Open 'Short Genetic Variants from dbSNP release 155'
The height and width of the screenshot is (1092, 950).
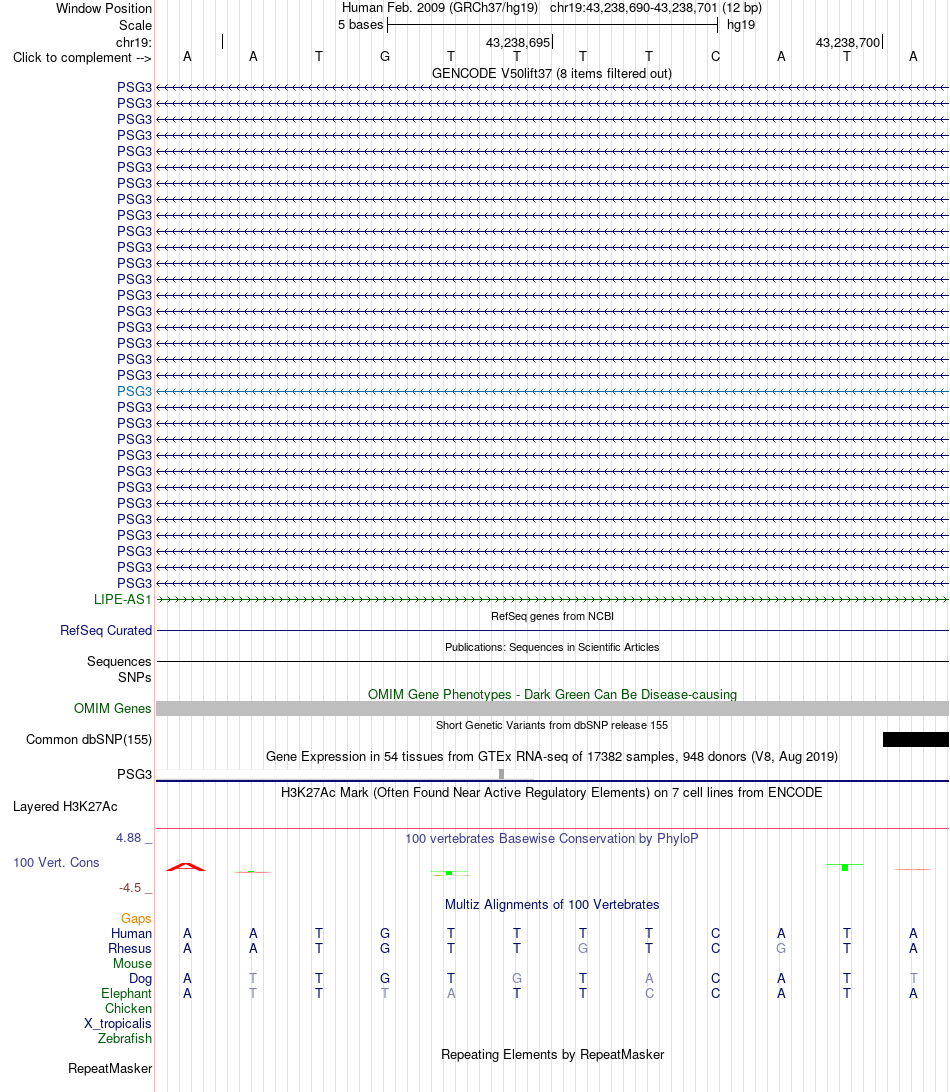point(552,725)
